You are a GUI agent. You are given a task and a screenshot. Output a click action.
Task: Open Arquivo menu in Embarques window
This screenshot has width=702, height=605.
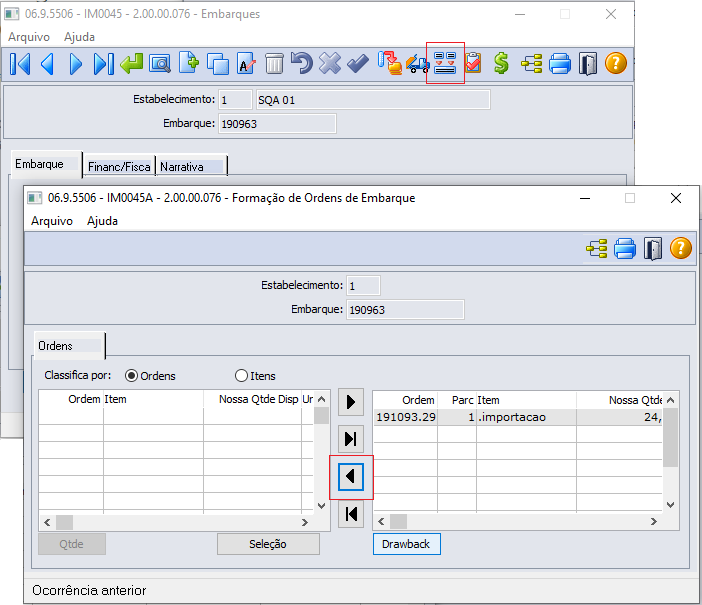[29, 37]
